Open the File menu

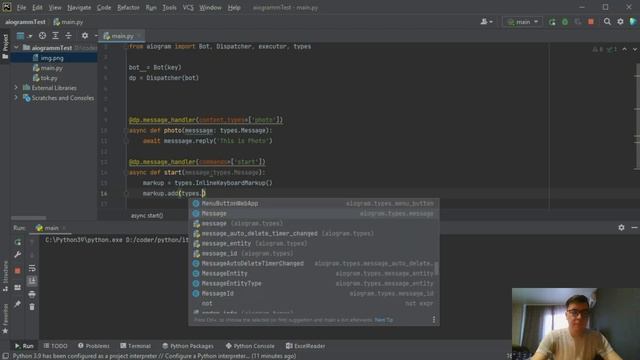(21, 7)
